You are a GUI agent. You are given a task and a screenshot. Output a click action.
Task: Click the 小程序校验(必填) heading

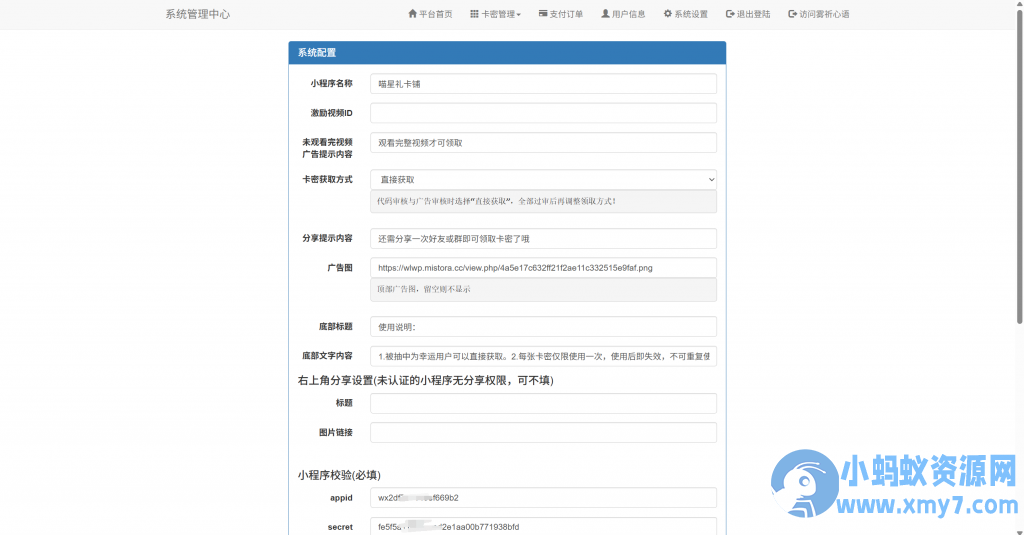[x=339, y=475]
